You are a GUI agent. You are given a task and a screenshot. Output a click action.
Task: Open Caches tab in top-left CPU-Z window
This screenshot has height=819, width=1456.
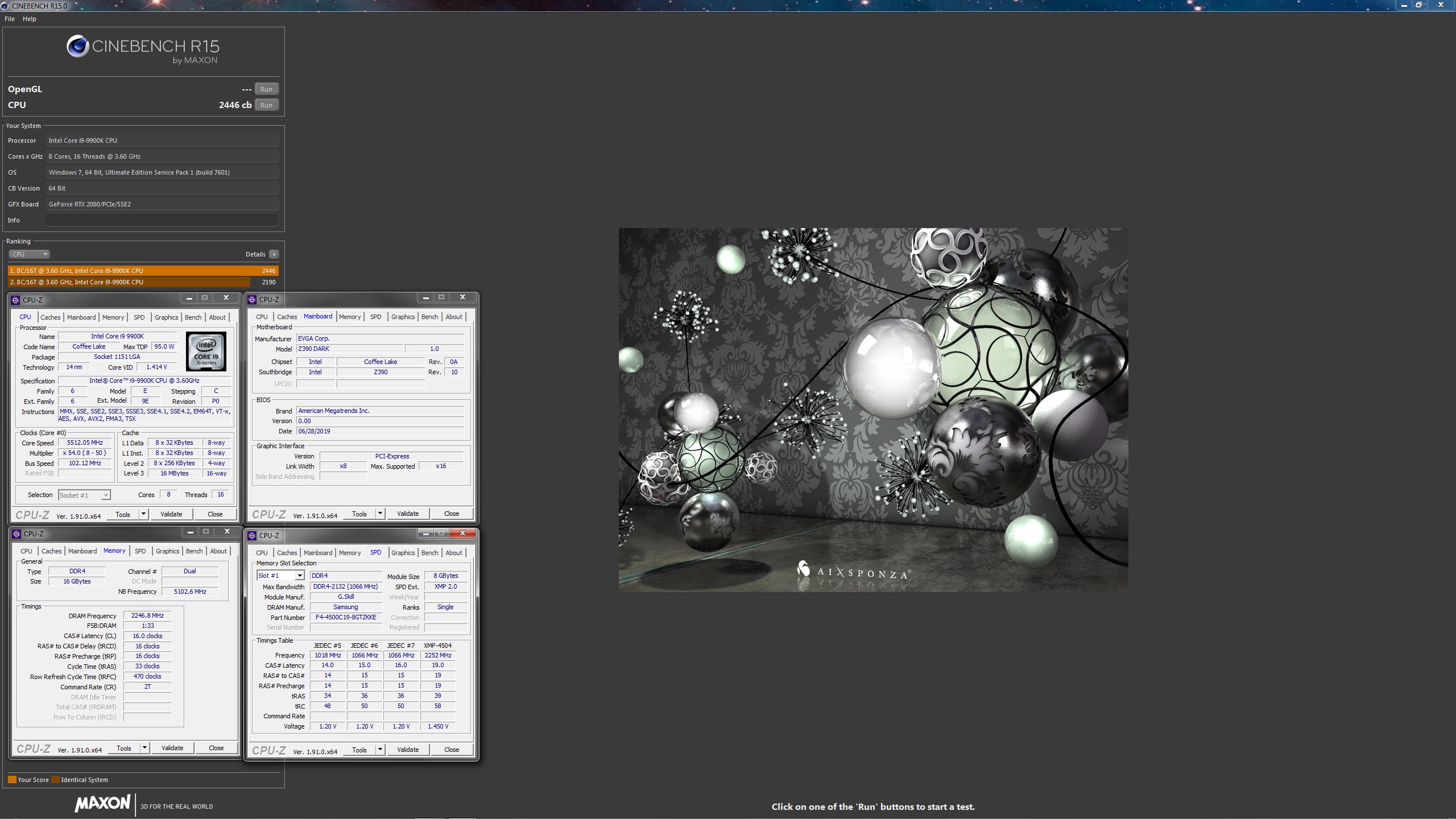(51, 317)
